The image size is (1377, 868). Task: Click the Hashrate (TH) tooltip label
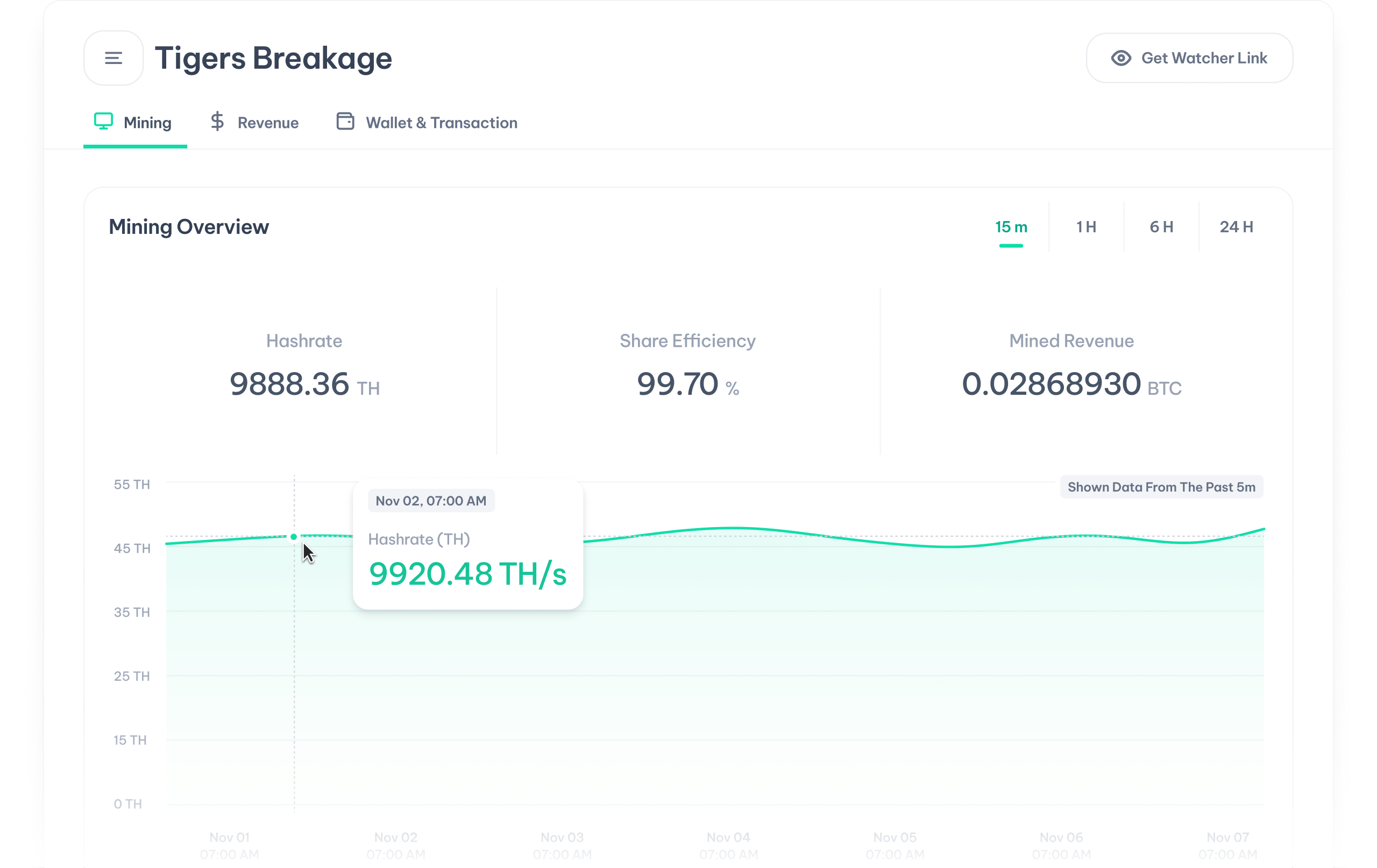click(419, 539)
